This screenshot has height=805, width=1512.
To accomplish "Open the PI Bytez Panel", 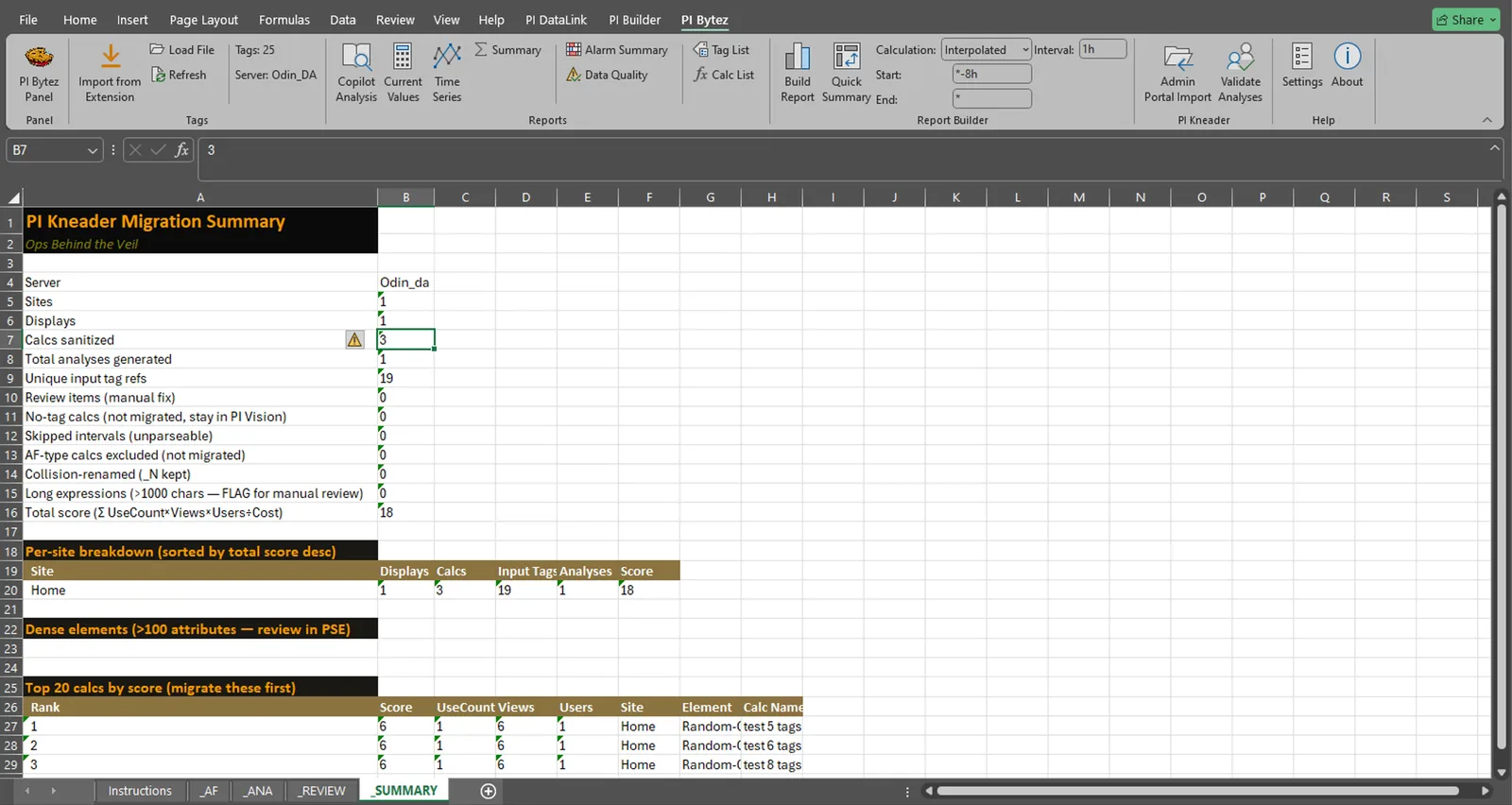I will (39, 73).
